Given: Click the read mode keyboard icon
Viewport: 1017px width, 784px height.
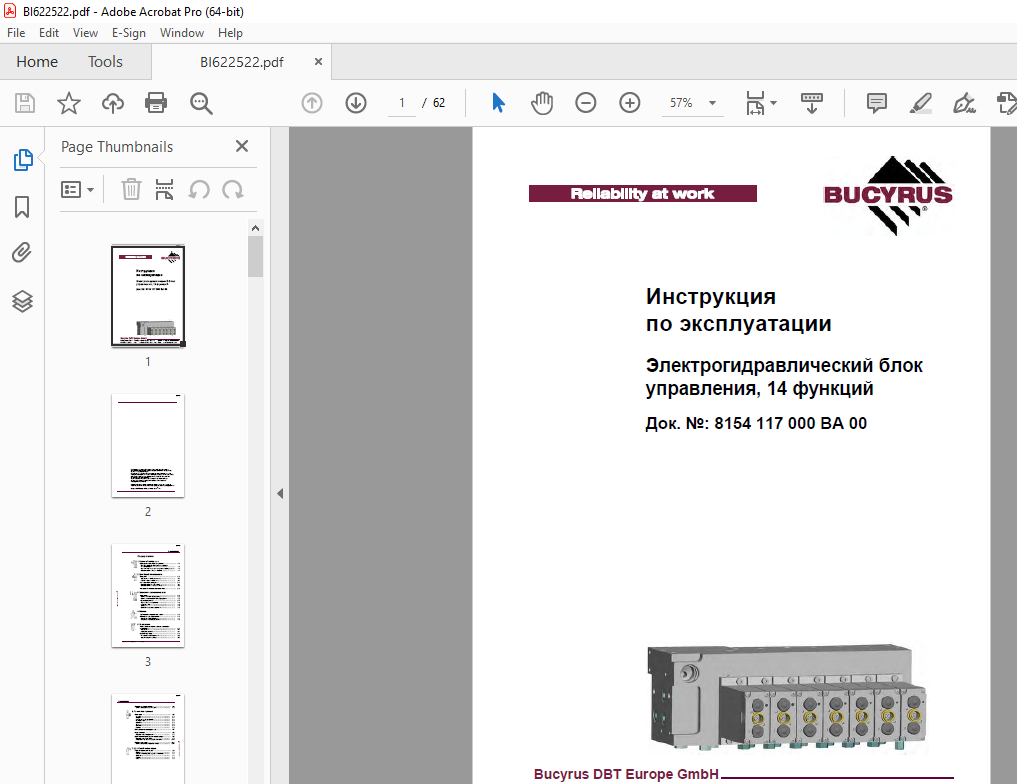Looking at the screenshot, I should [811, 103].
